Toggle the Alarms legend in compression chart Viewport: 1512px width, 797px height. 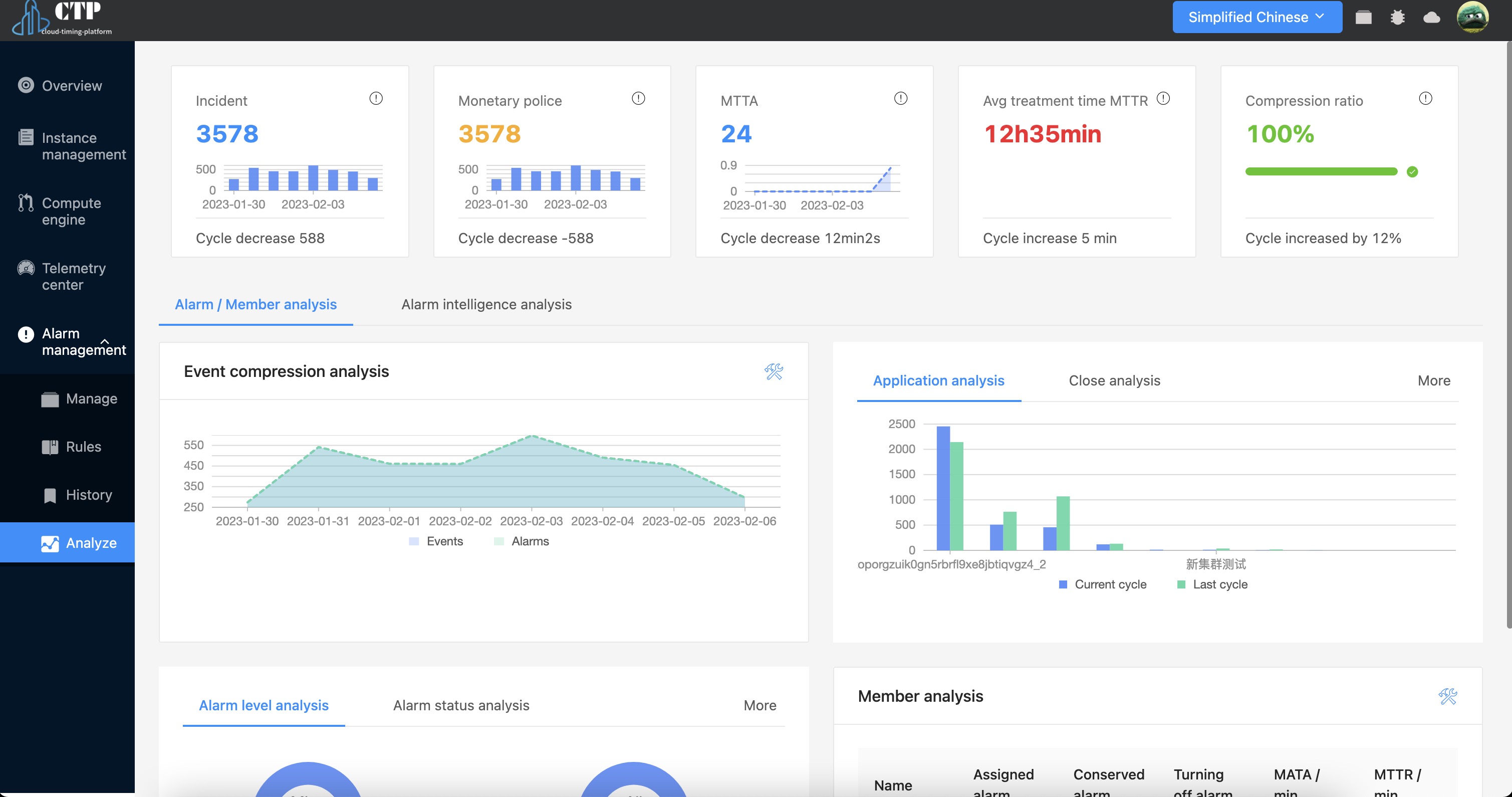point(521,541)
